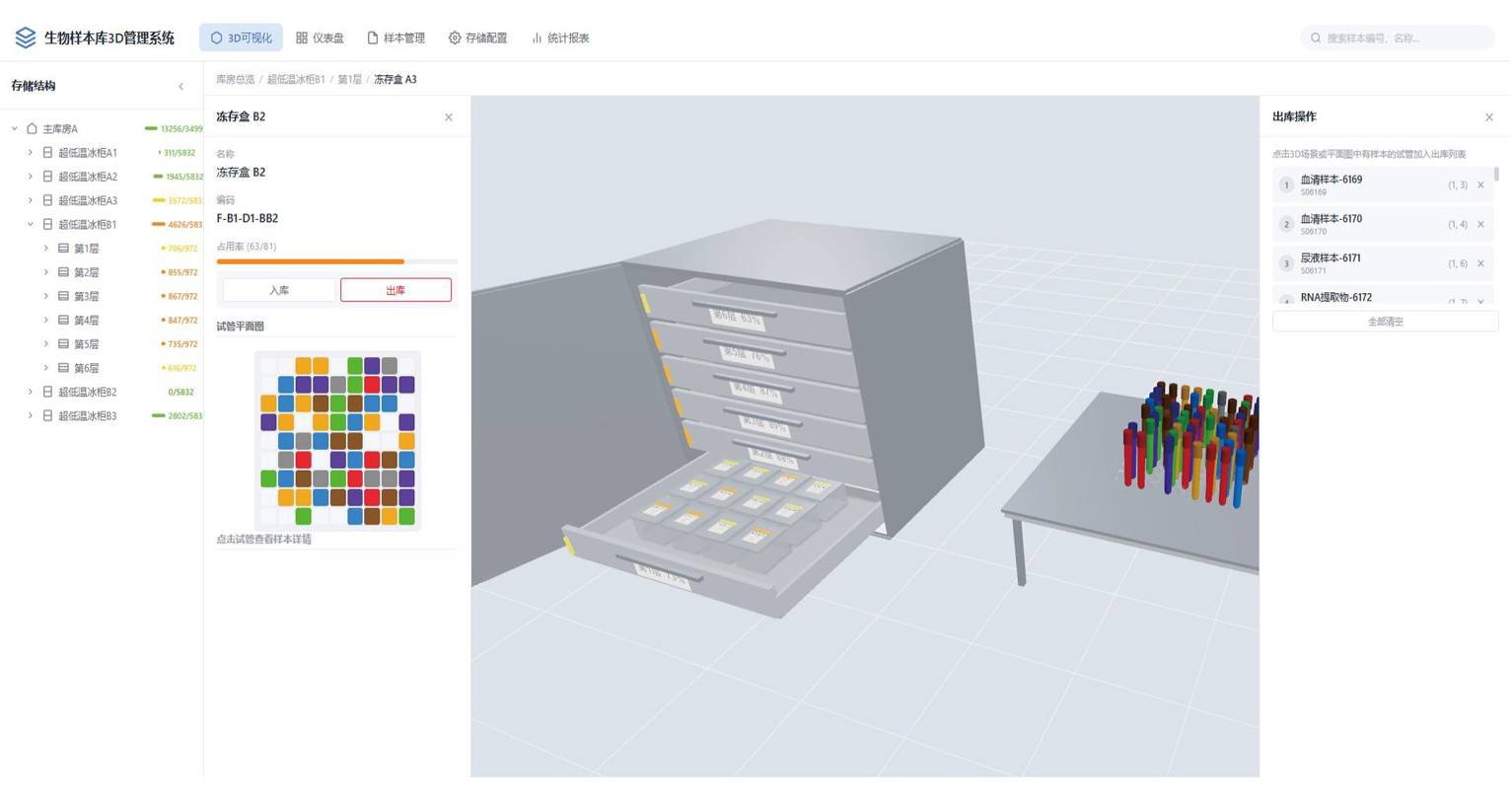
Task: Close the 冻存盒 B2 details panel
Action: coord(449,117)
